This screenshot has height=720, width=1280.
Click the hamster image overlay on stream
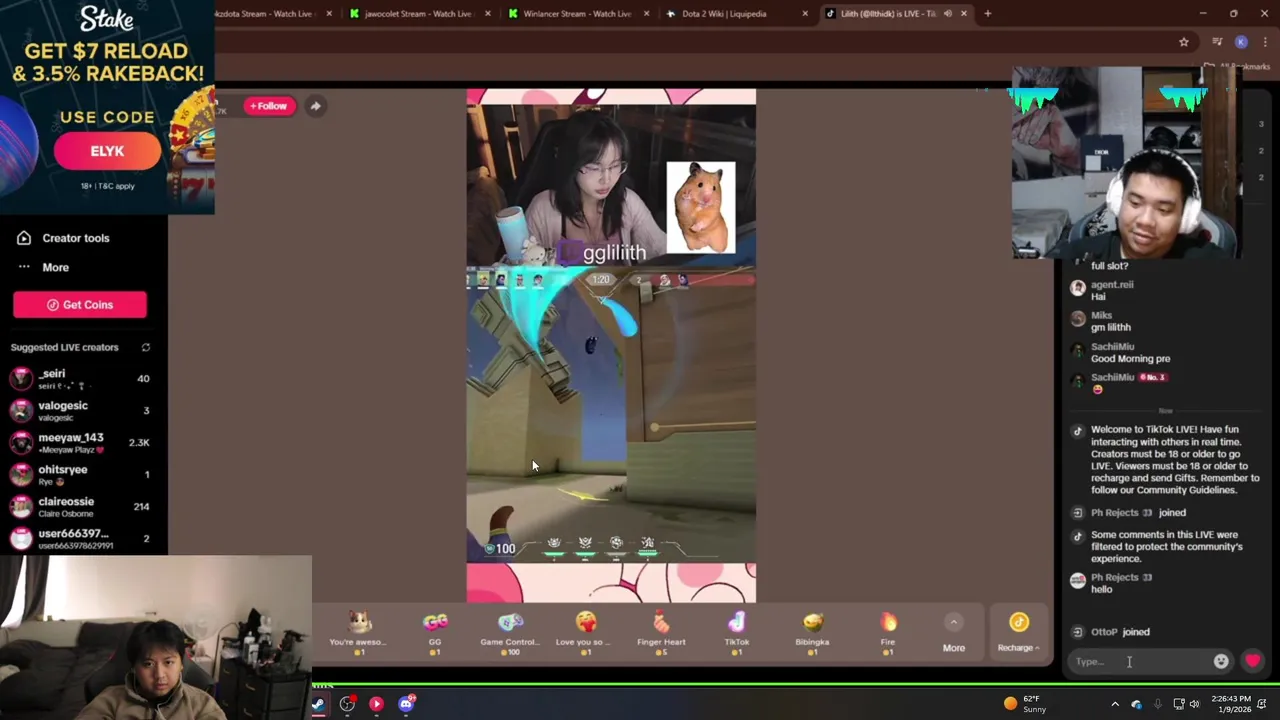tap(701, 208)
